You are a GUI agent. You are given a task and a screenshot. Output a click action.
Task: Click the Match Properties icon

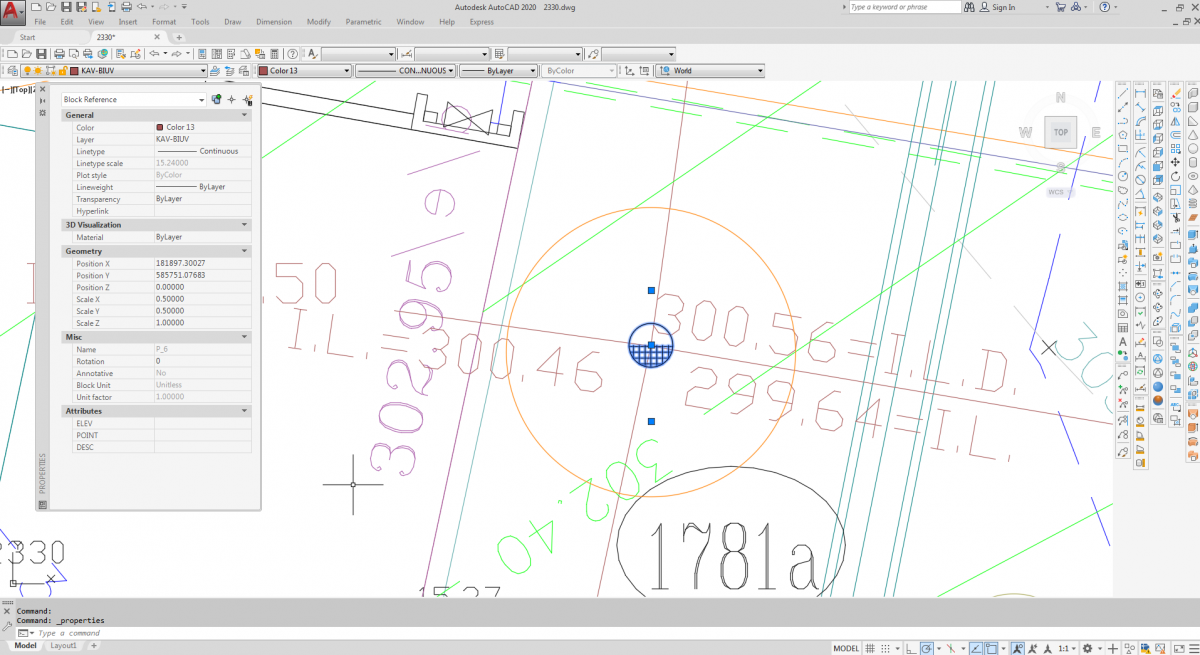tap(121, 53)
